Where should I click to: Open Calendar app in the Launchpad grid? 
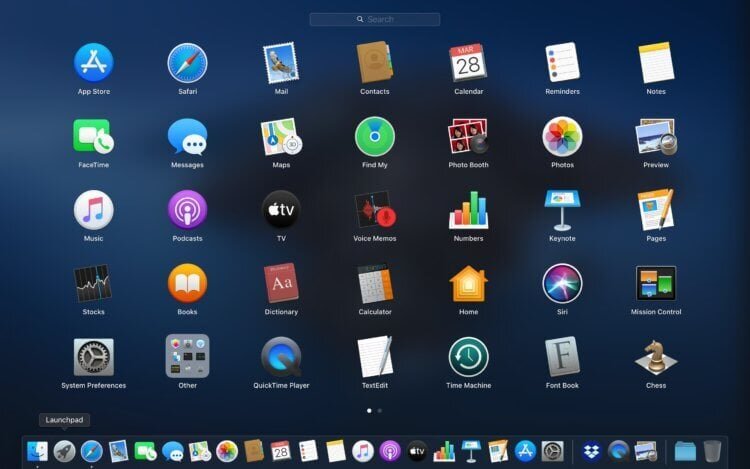point(468,63)
